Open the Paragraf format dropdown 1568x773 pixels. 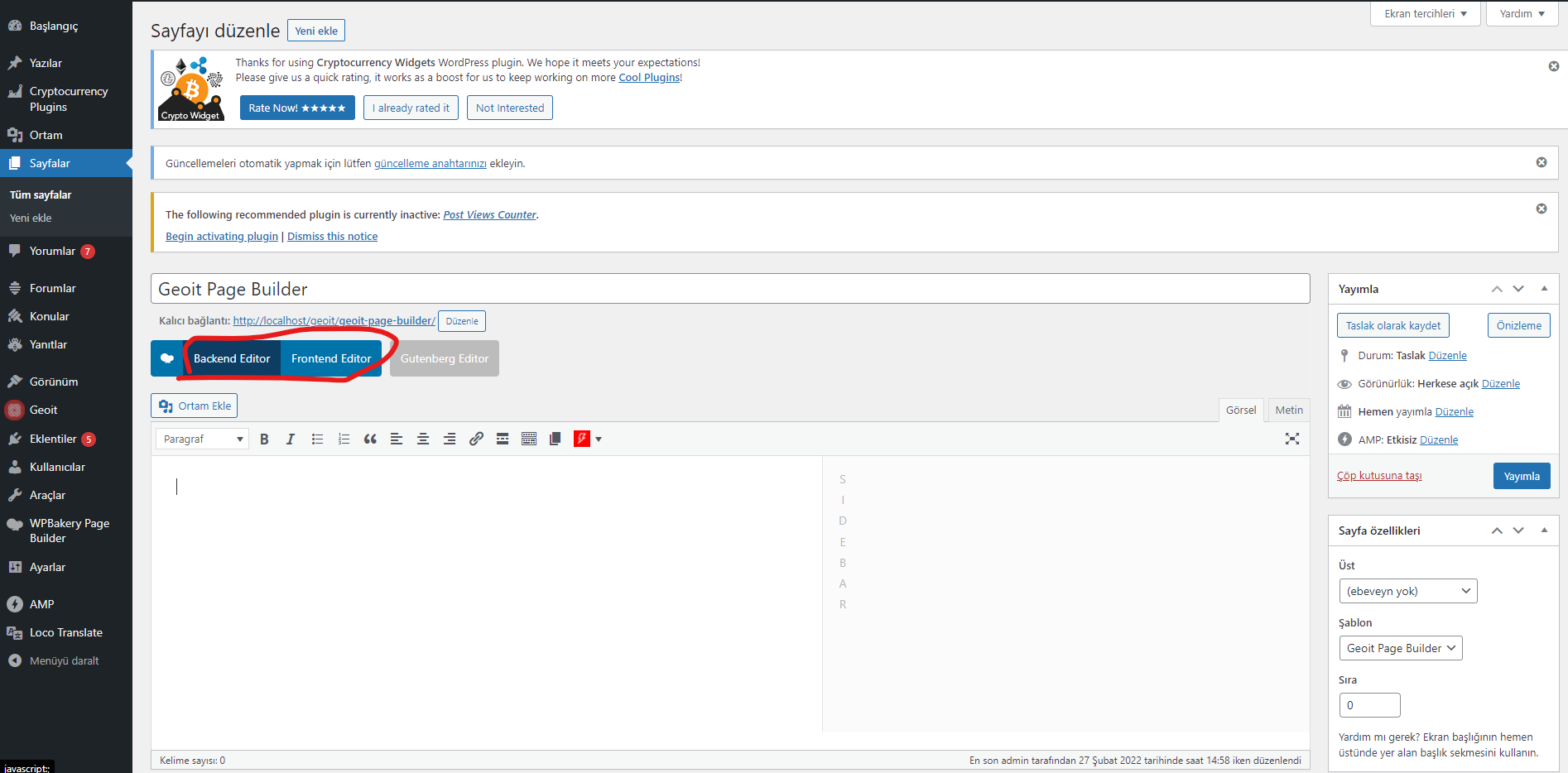click(x=203, y=439)
